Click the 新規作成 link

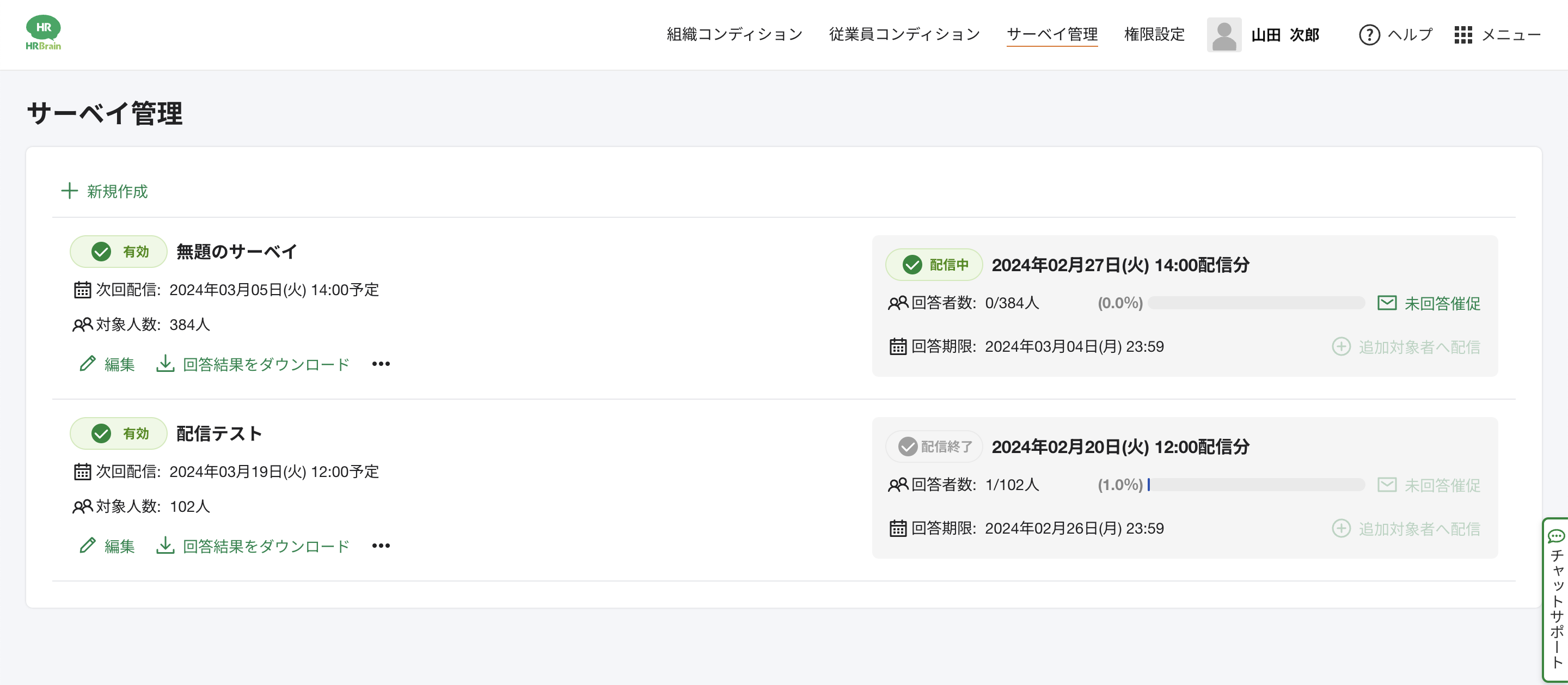pos(117,192)
